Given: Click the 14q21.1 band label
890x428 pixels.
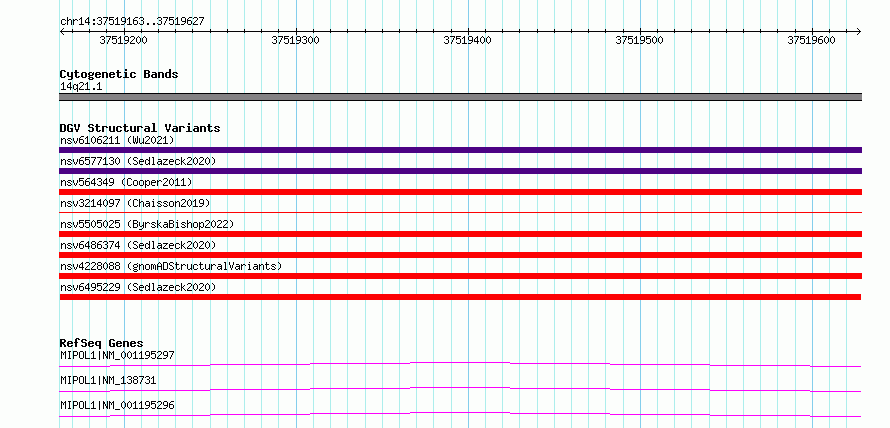Looking at the screenshot, I should (x=81, y=87).
